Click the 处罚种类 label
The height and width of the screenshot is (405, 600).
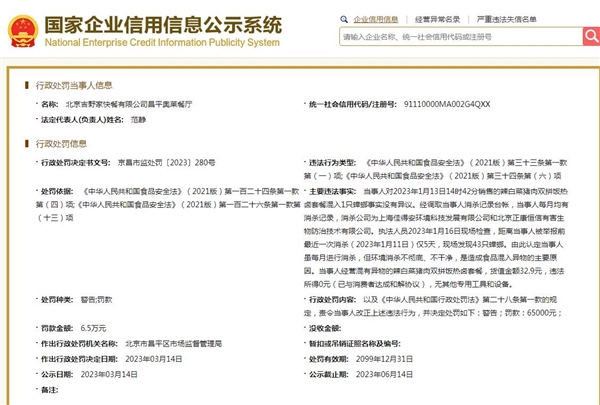(57, 300)
